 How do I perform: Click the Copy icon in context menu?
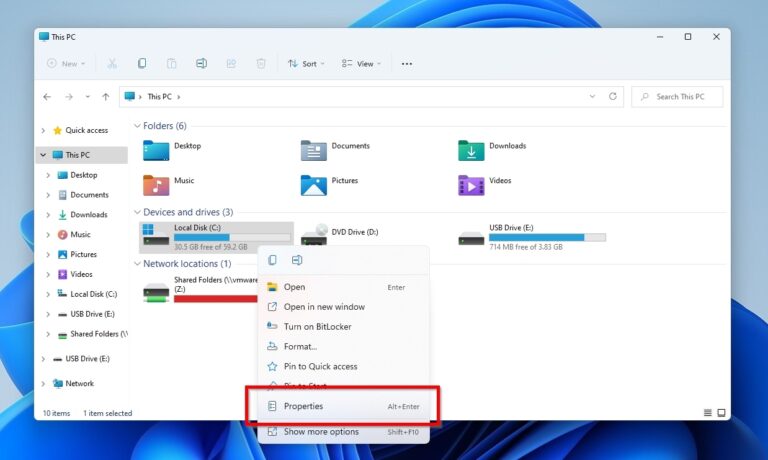point(272,260)
